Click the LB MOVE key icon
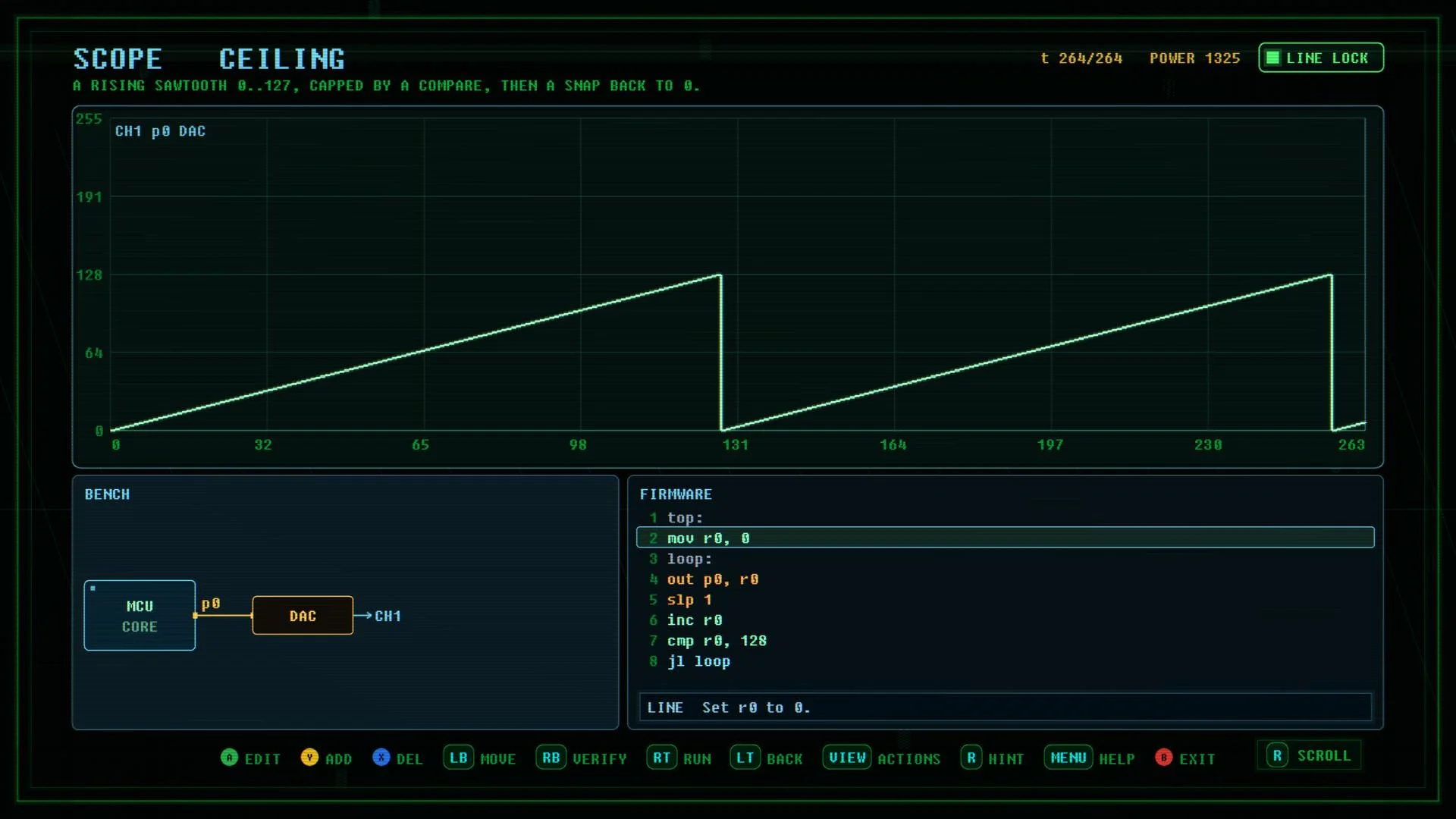1456x819 pixels. 459,758
